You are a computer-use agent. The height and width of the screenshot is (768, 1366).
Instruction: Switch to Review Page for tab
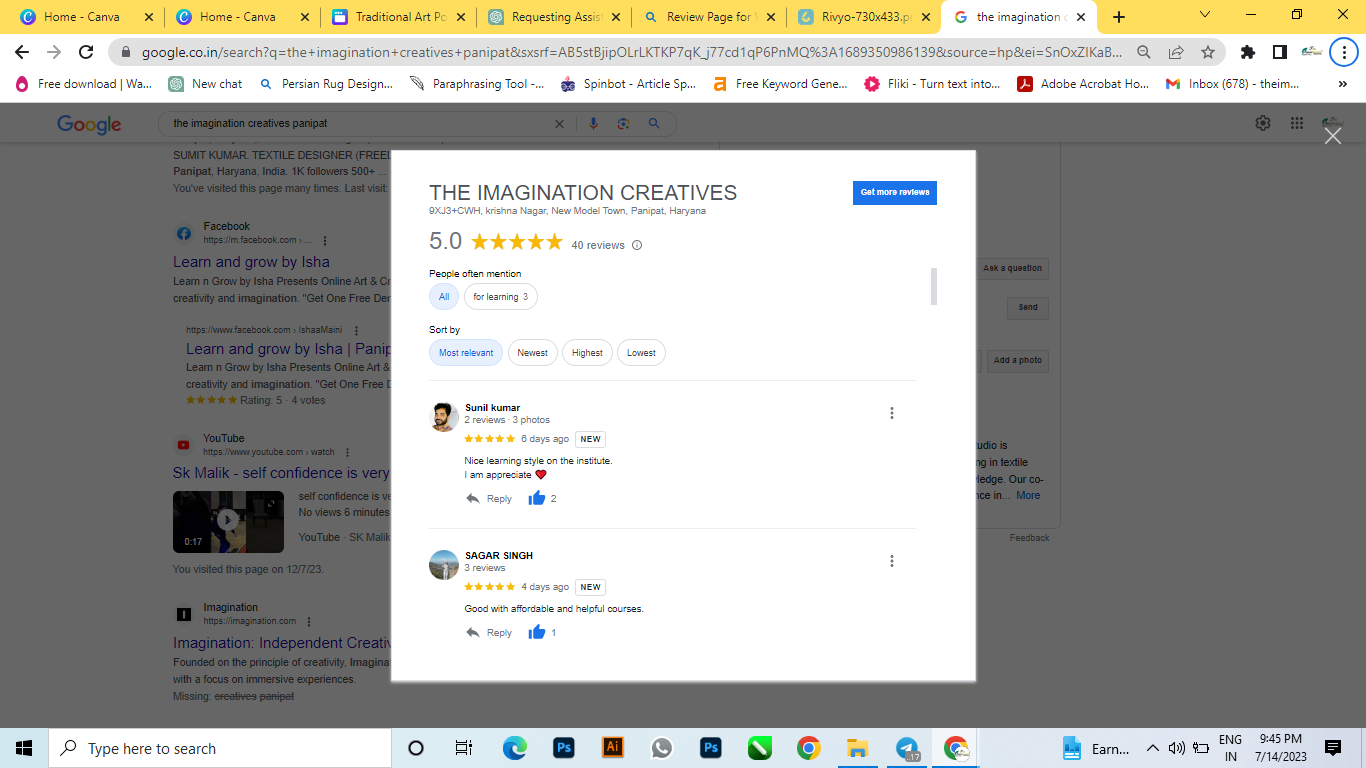click(709, 17)
